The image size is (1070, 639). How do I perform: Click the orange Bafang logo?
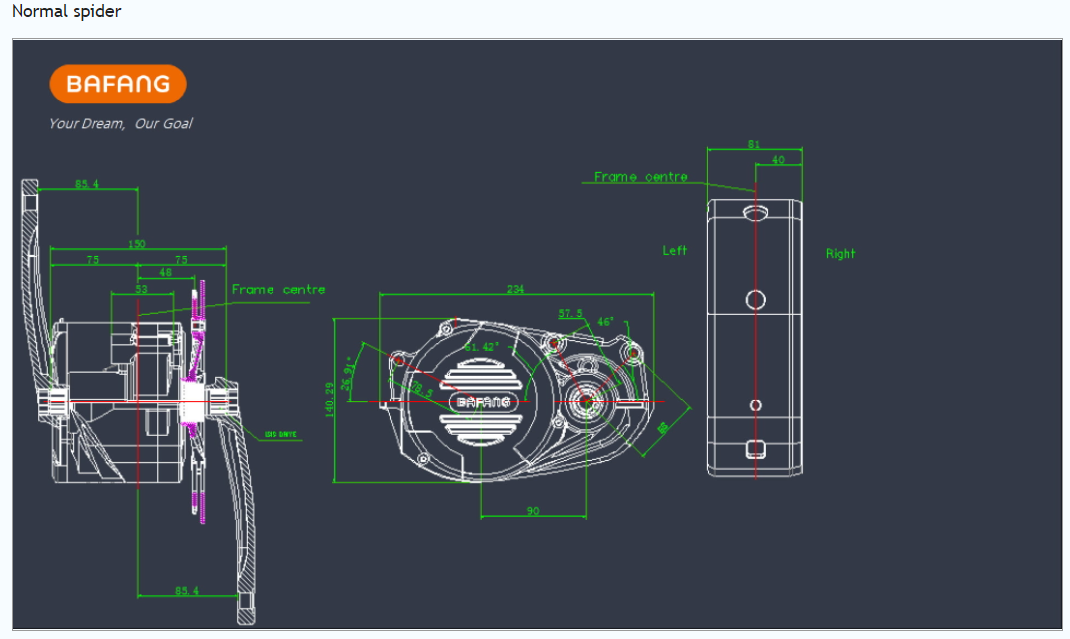(118, 84)
